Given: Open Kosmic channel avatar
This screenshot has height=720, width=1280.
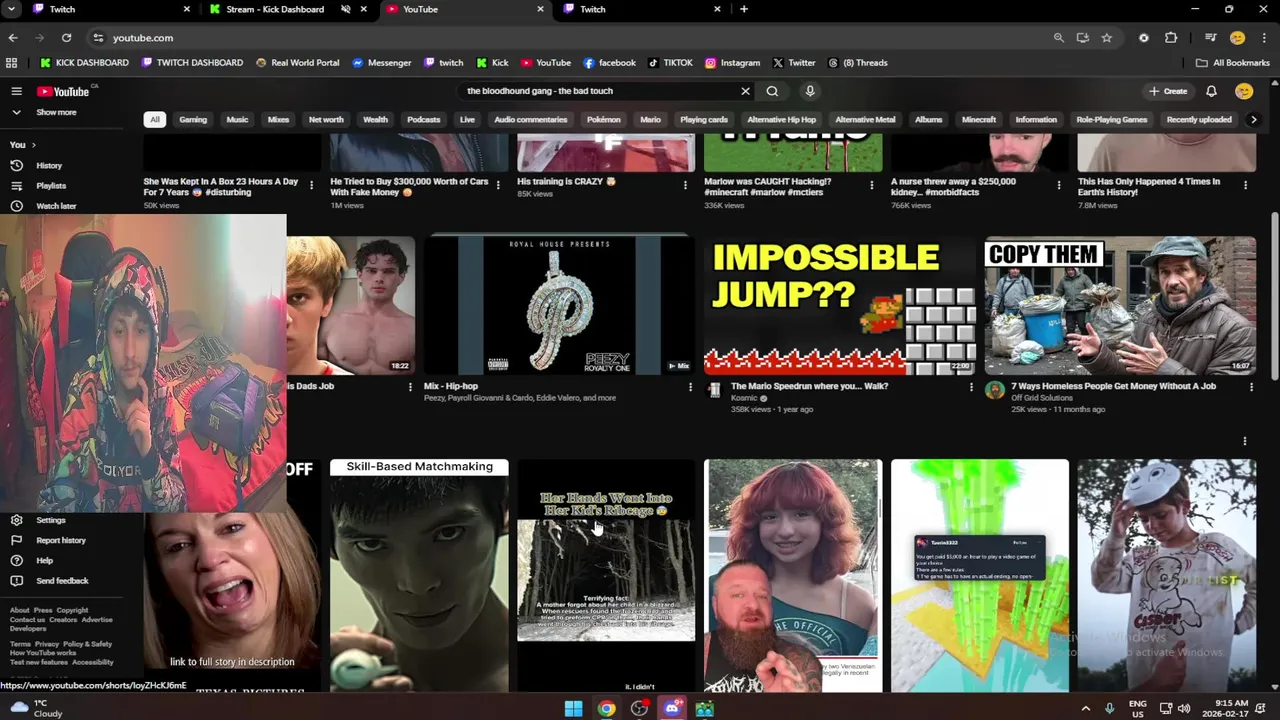Looking at the screenshot, I should point(714,390).
